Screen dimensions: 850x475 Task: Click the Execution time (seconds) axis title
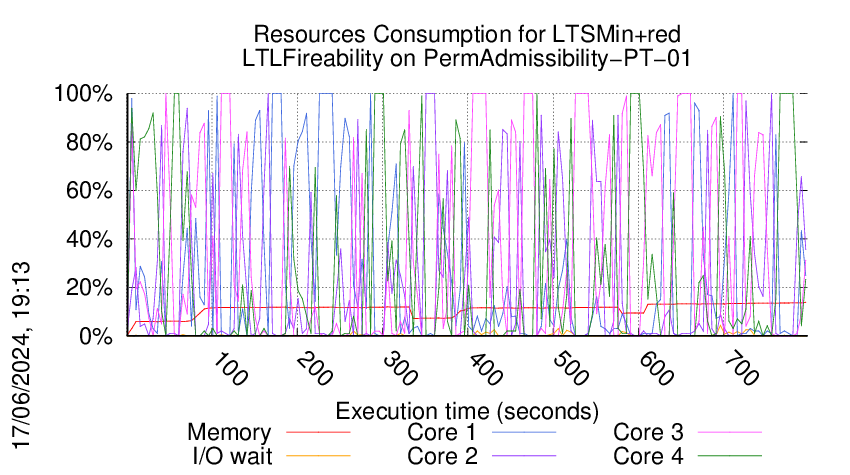pyautogui.click(x=467, y=411)
